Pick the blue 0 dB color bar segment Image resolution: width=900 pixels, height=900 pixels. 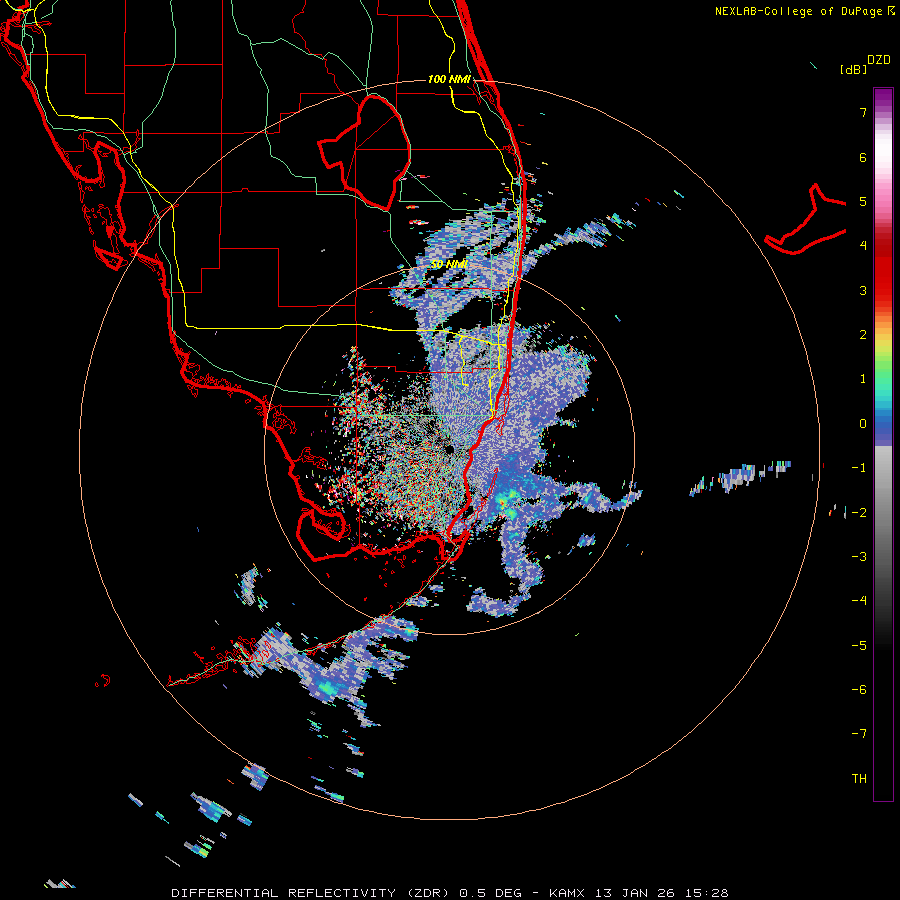(883, 424)
